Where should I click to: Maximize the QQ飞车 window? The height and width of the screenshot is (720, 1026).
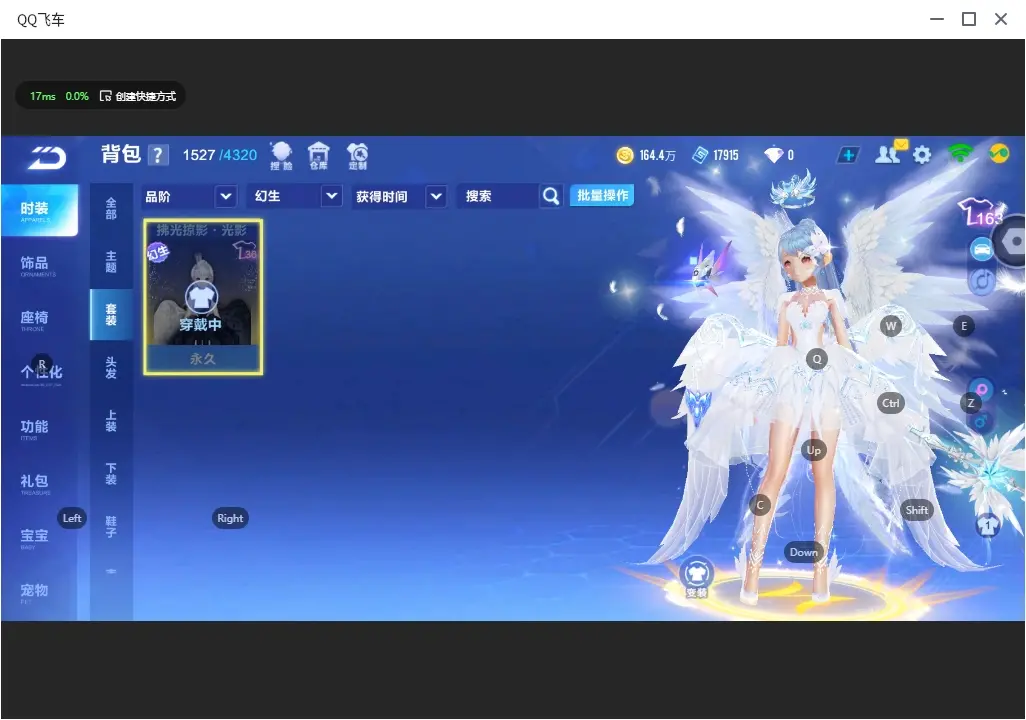(969, 19)
